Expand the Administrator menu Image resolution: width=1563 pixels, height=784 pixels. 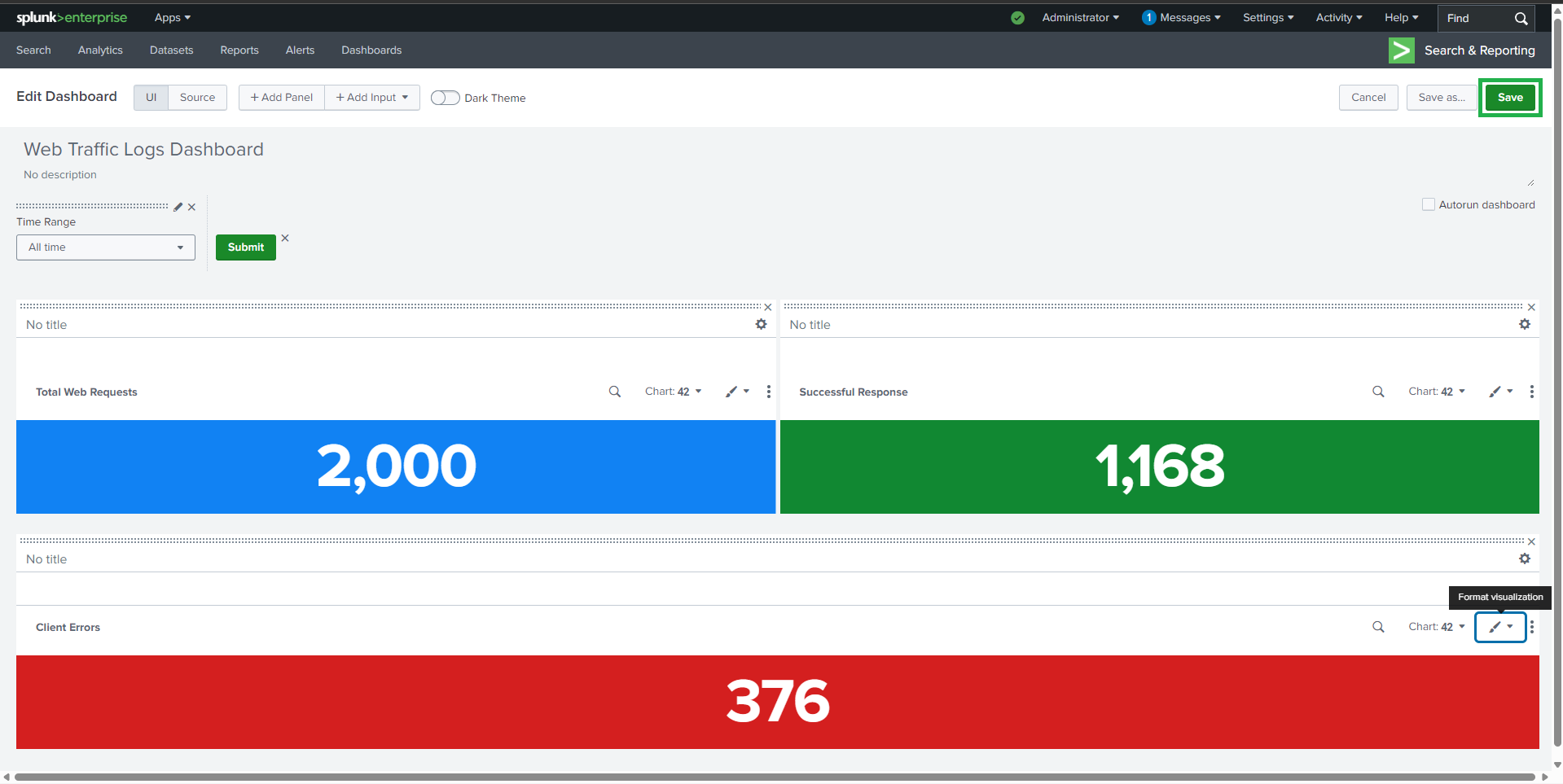[1080, 18]
